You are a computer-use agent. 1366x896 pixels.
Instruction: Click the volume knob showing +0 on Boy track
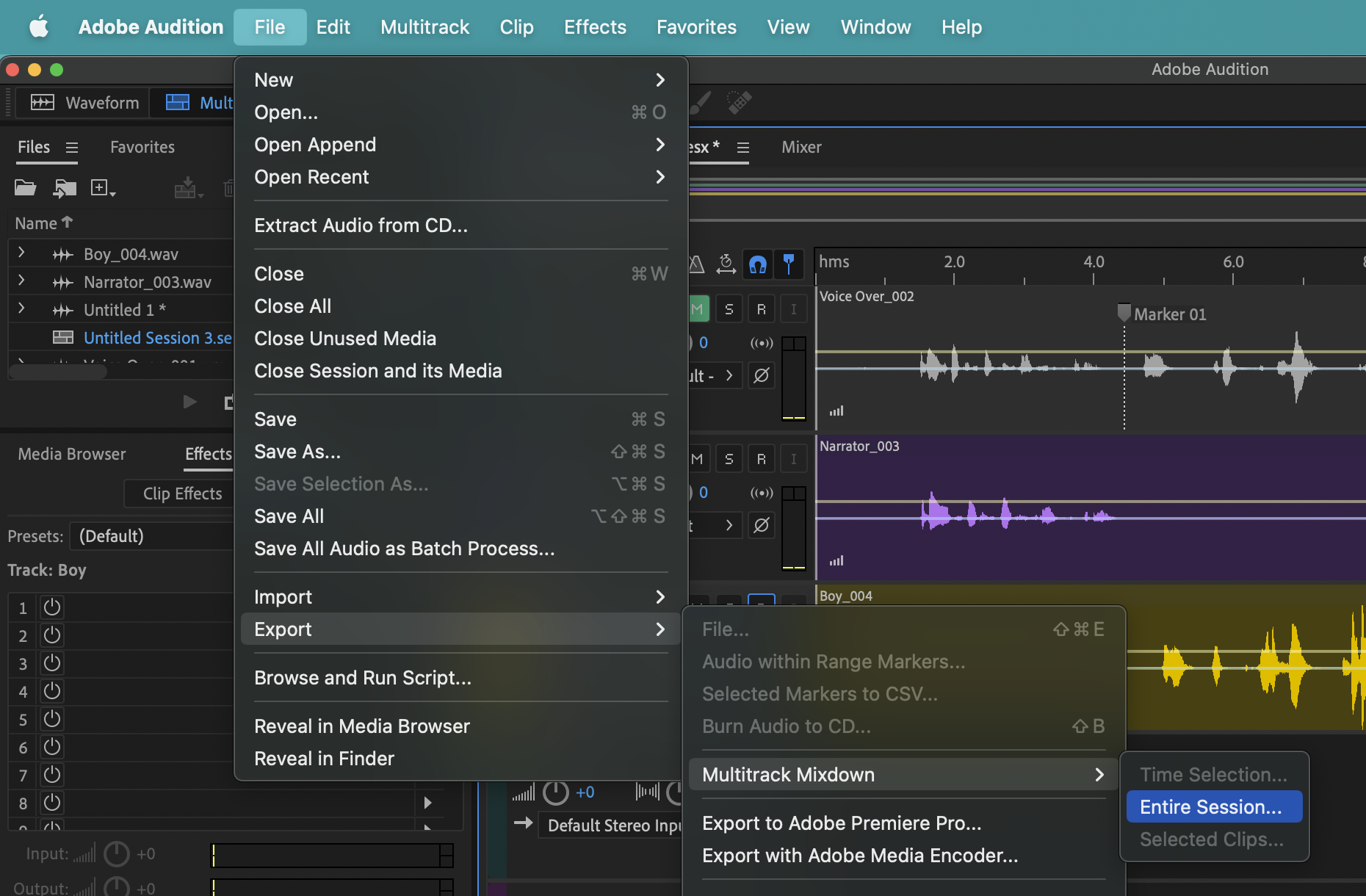556,792
